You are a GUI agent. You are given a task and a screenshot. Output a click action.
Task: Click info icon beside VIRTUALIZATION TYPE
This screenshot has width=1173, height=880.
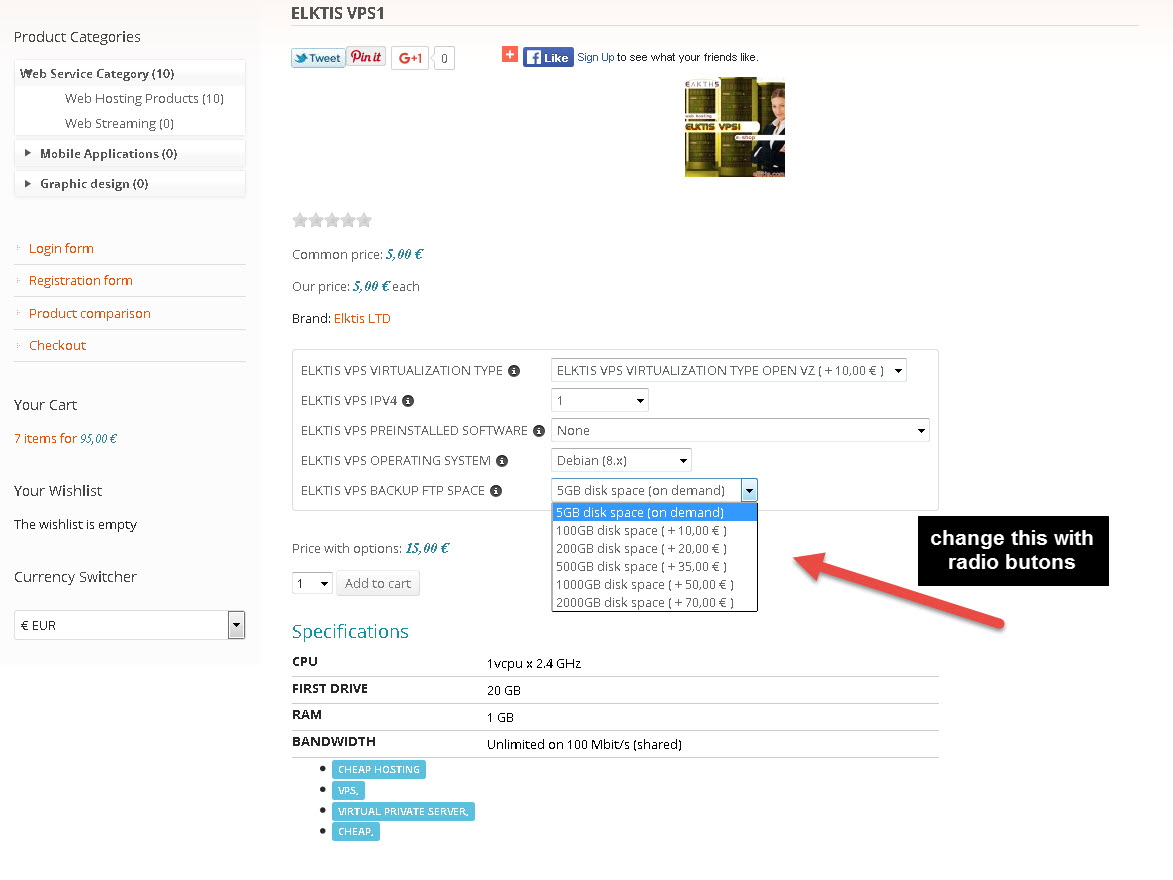pyautogui.click(x=514, y=371)
